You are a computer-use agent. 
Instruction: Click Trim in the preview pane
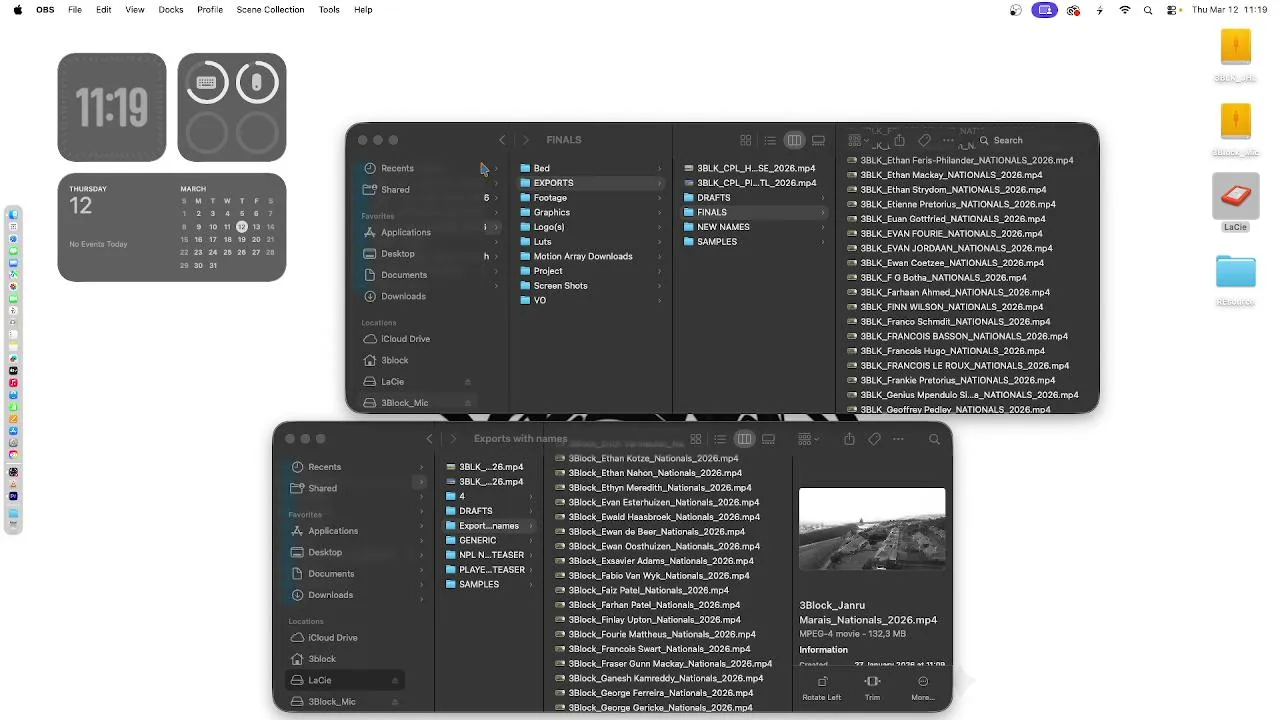(872, 688)
